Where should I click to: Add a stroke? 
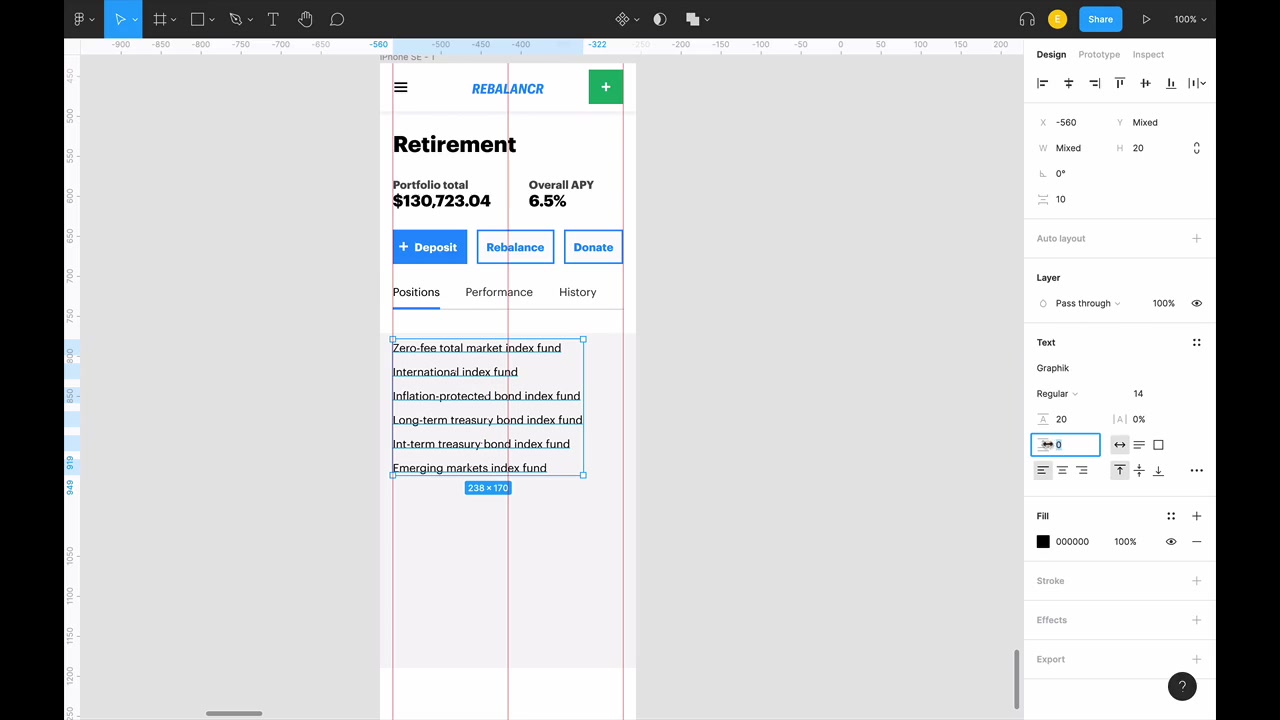click(x=1196, y=581)
